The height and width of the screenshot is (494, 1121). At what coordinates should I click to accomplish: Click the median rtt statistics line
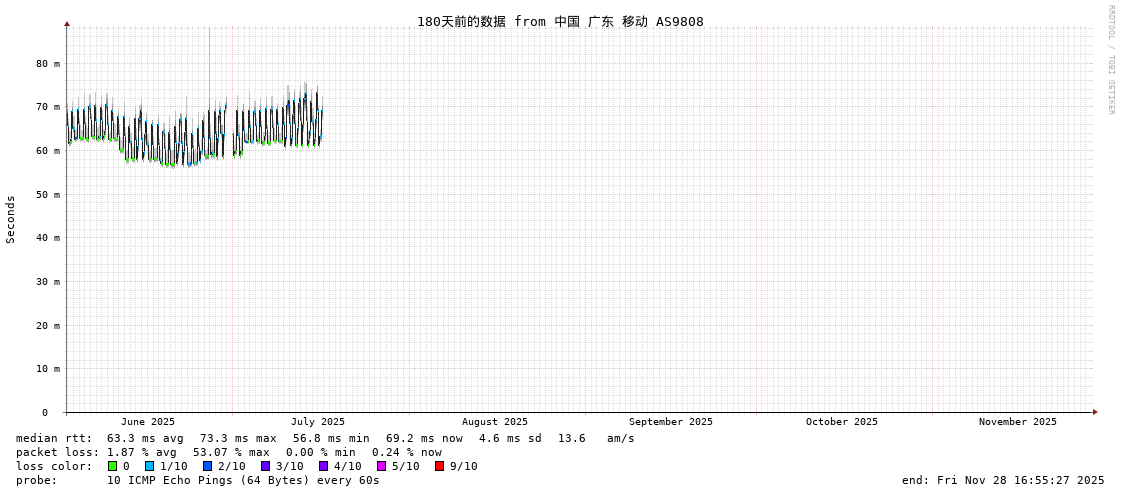click(325, 438)
